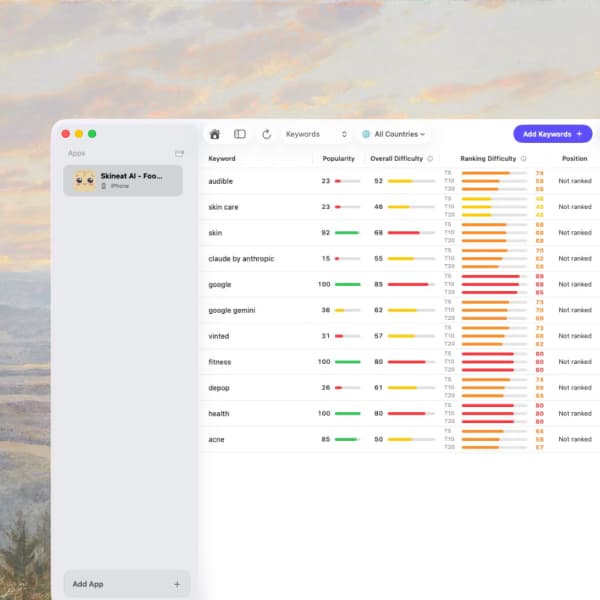The height and width of the screenshot is (600, 600).
Task: Maximize window with green button
Action: 92,134
